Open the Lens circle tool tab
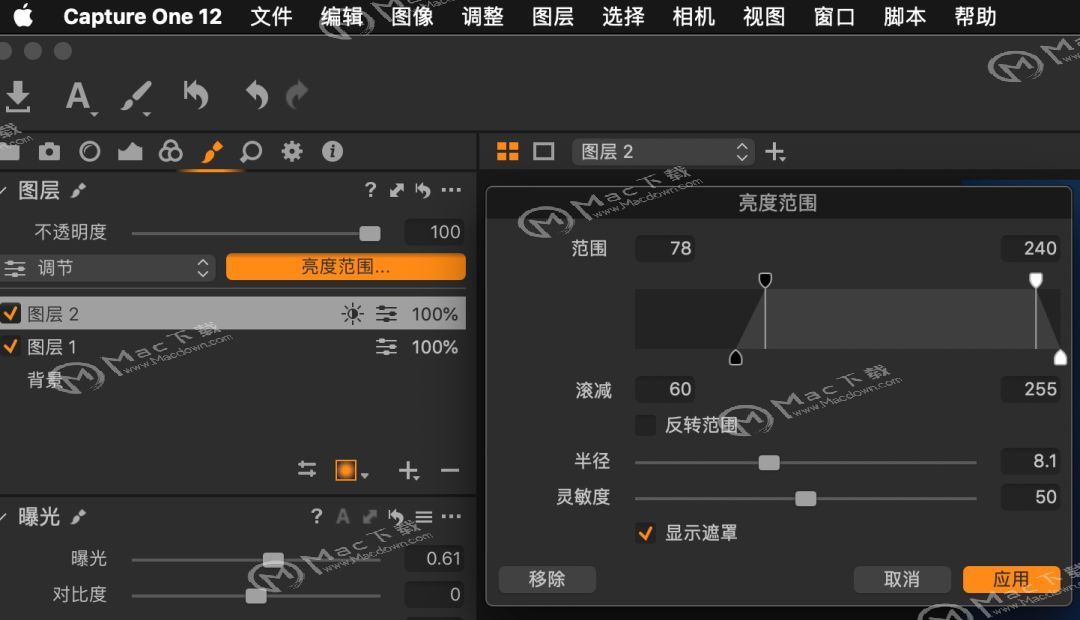Screen dimensions: 1080x620 point(90,151)
